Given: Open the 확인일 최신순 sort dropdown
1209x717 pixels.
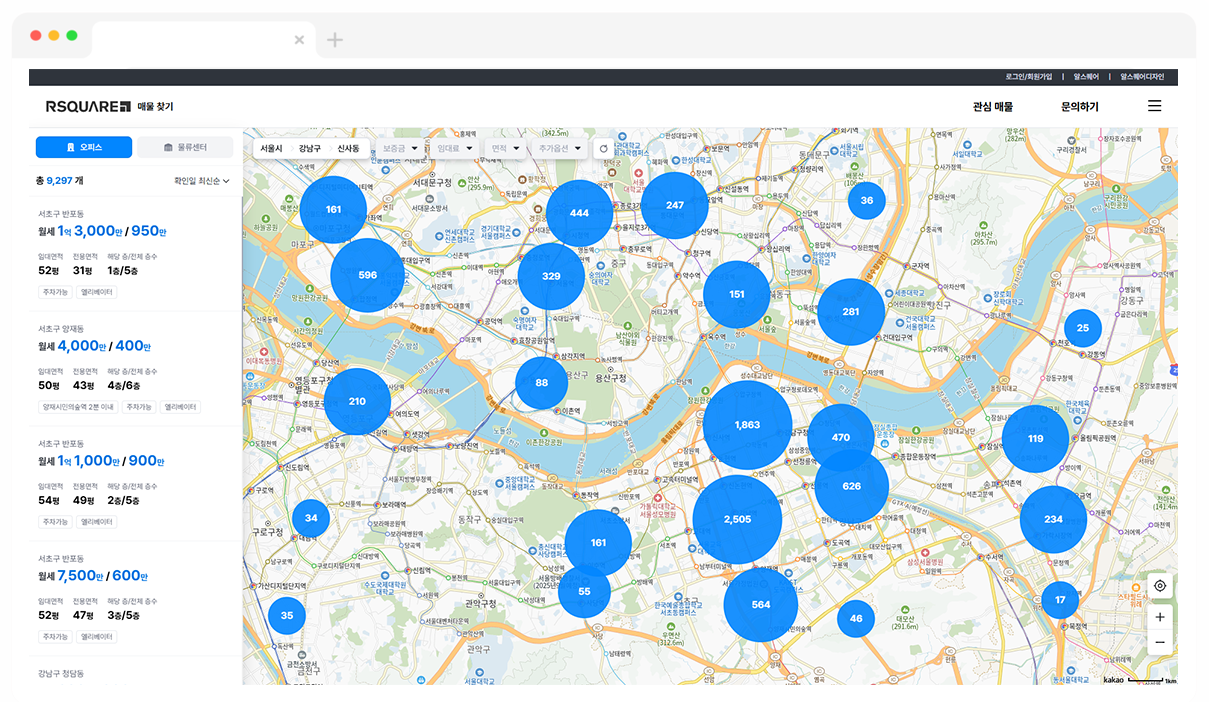Looking at the screenshot, I should pos(202,181).
